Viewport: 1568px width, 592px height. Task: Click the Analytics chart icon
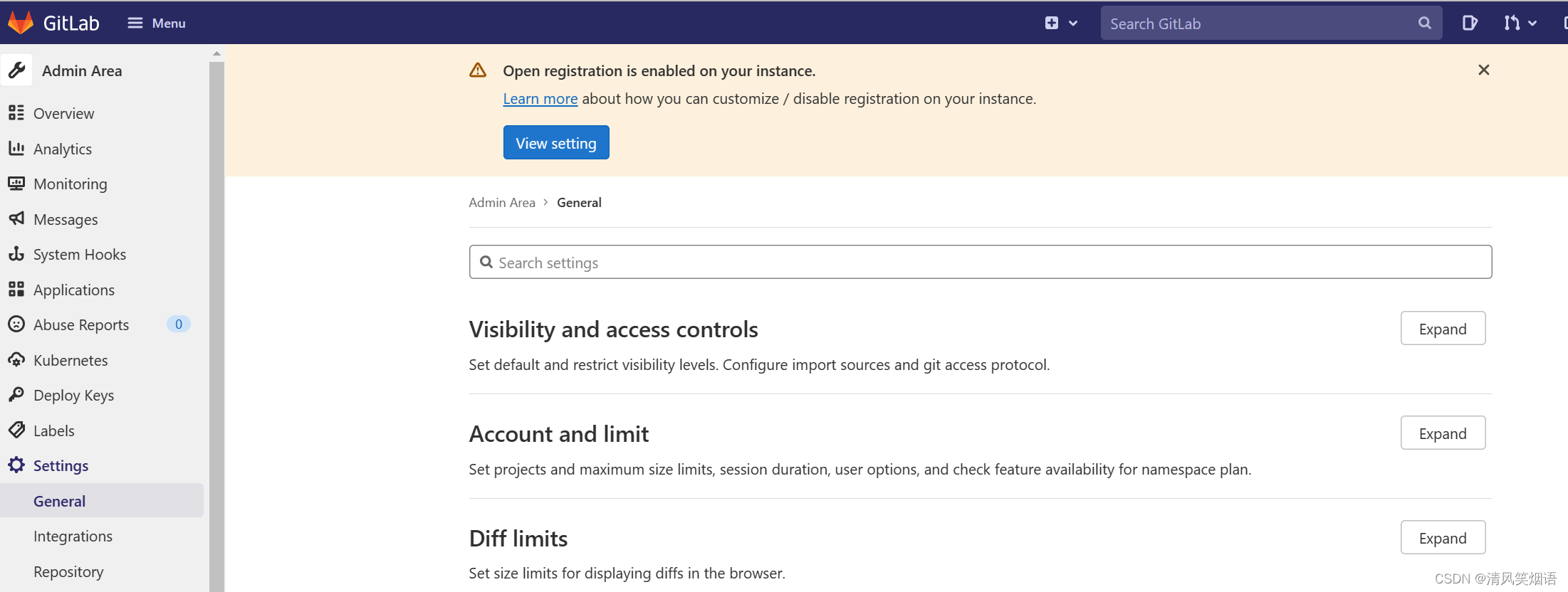coord(16,148)
